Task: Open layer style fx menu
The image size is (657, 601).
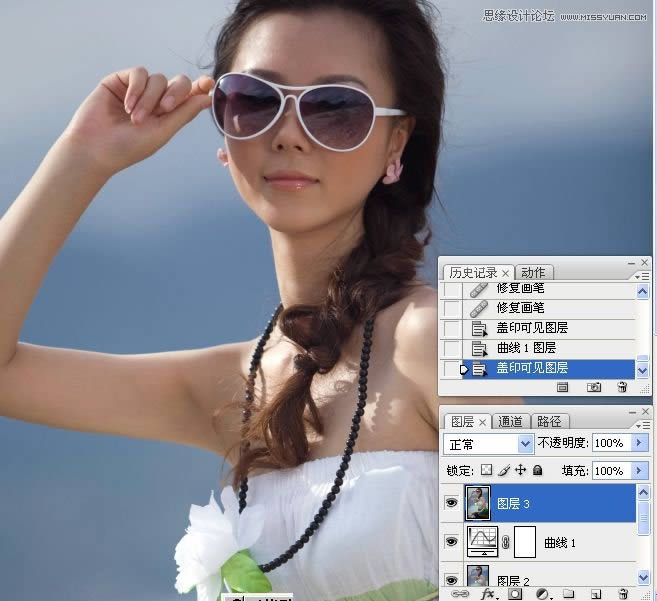Action: [489, 594]
